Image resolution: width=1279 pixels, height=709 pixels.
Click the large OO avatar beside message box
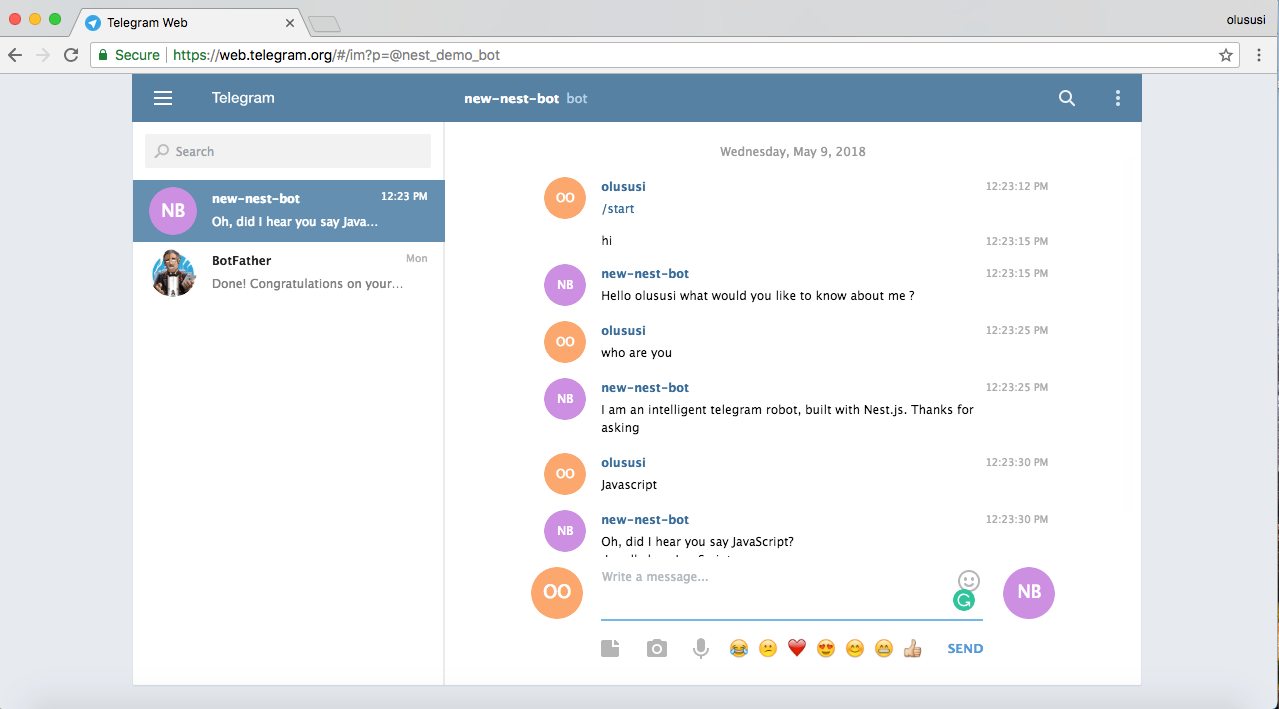[557, 592]
